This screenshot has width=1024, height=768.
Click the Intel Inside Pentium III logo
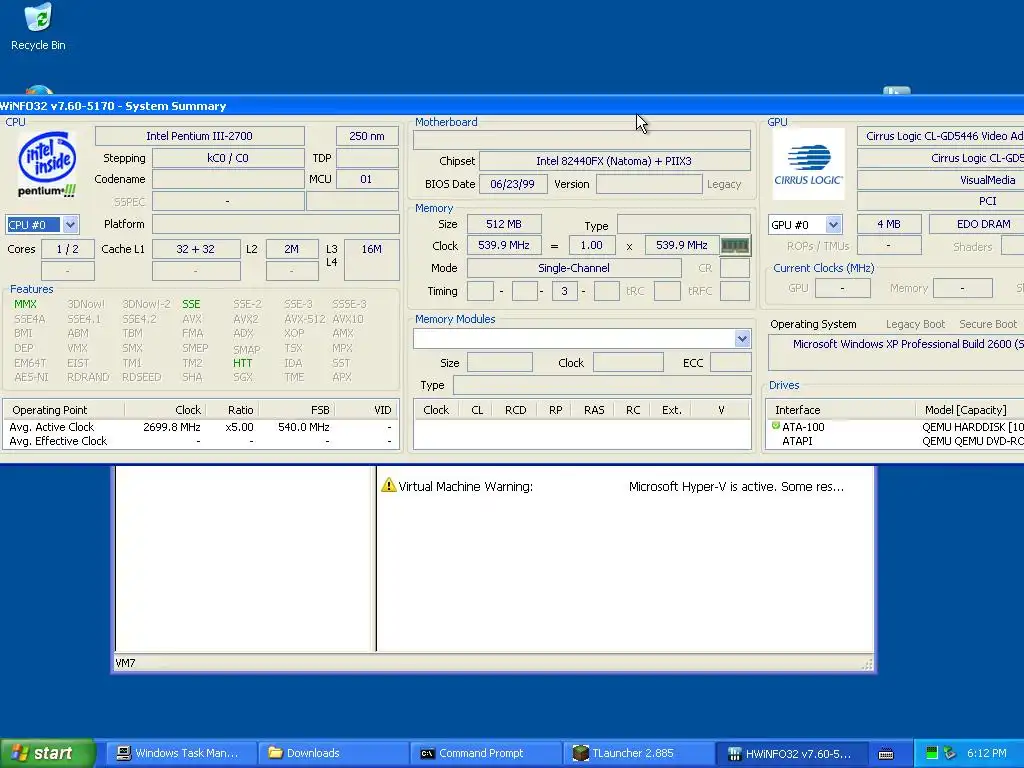pos(47,164)
